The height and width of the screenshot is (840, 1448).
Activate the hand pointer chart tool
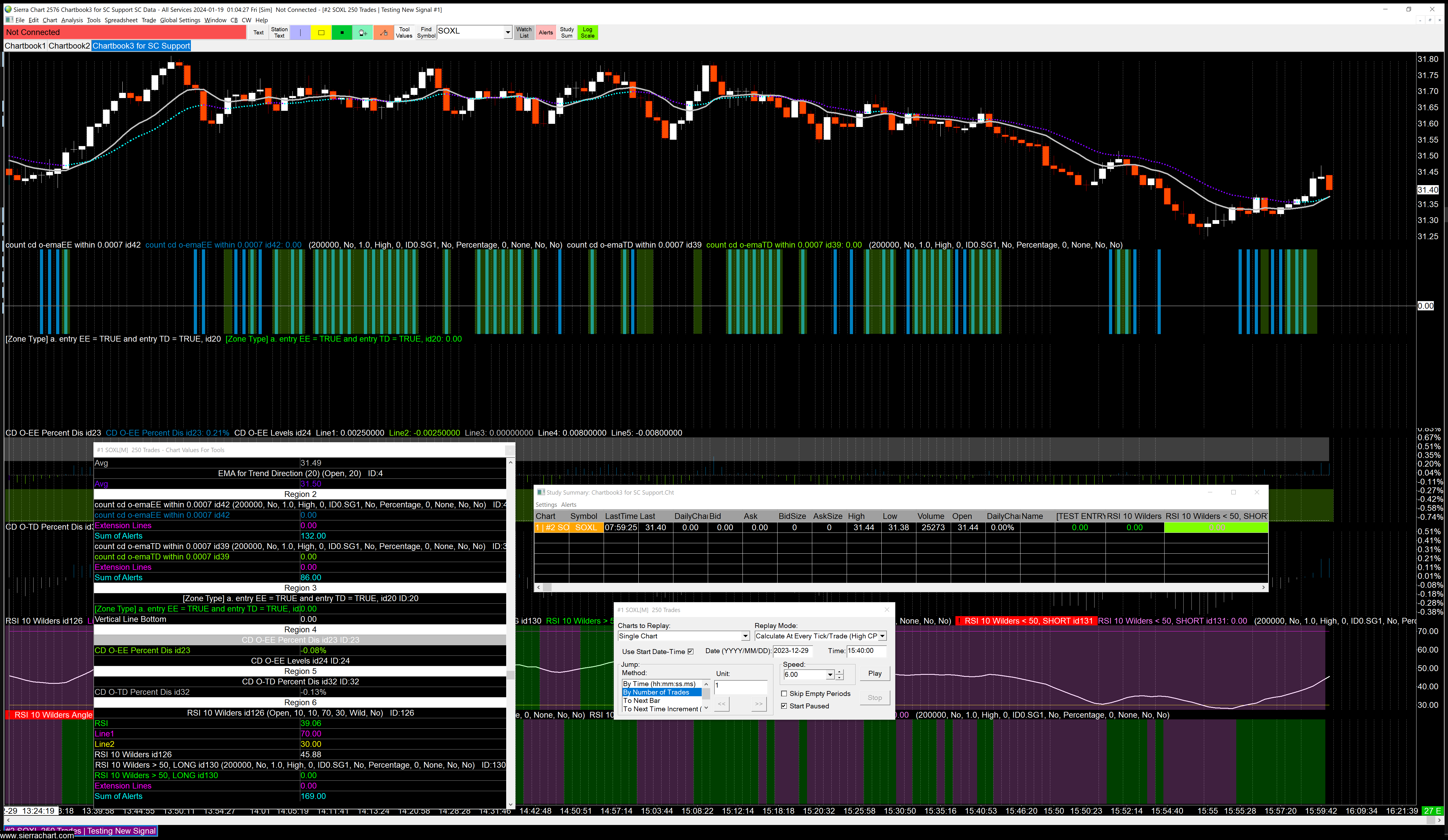[x=362, y=33]
